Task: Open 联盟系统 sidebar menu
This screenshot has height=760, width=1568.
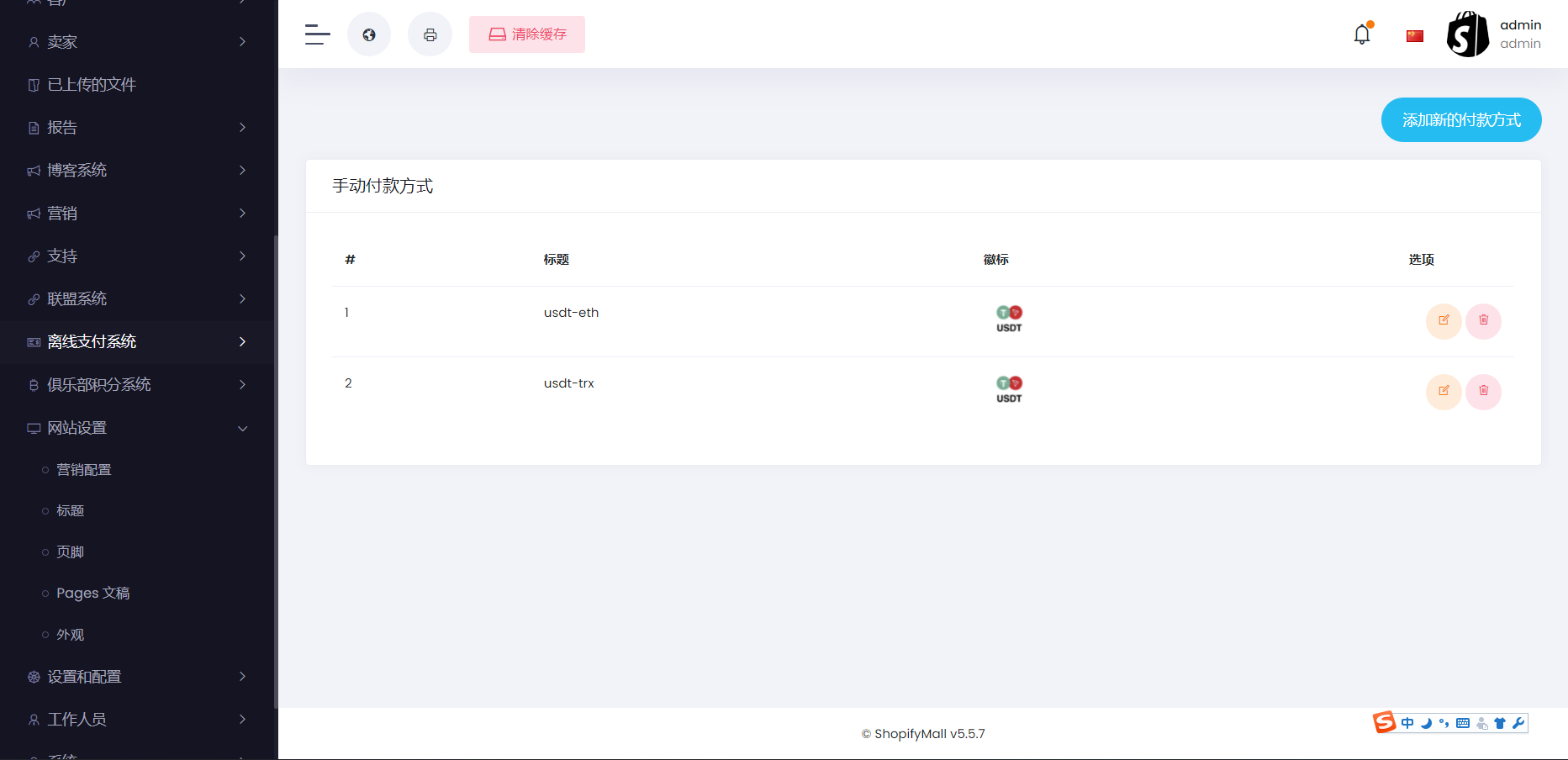Action: point(137,299)
